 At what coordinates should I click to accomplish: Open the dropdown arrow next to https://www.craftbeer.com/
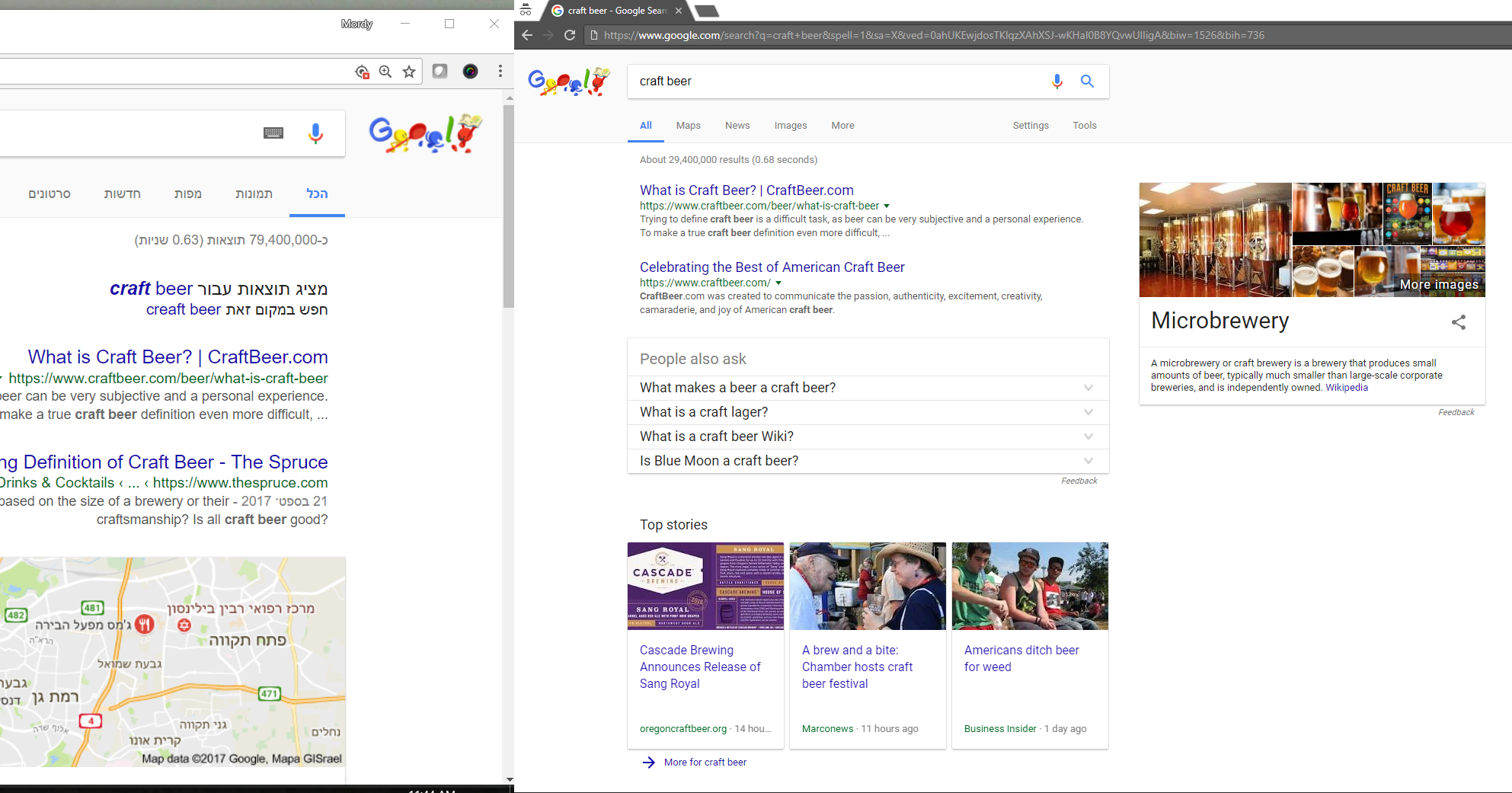click(x=778, y=283)
